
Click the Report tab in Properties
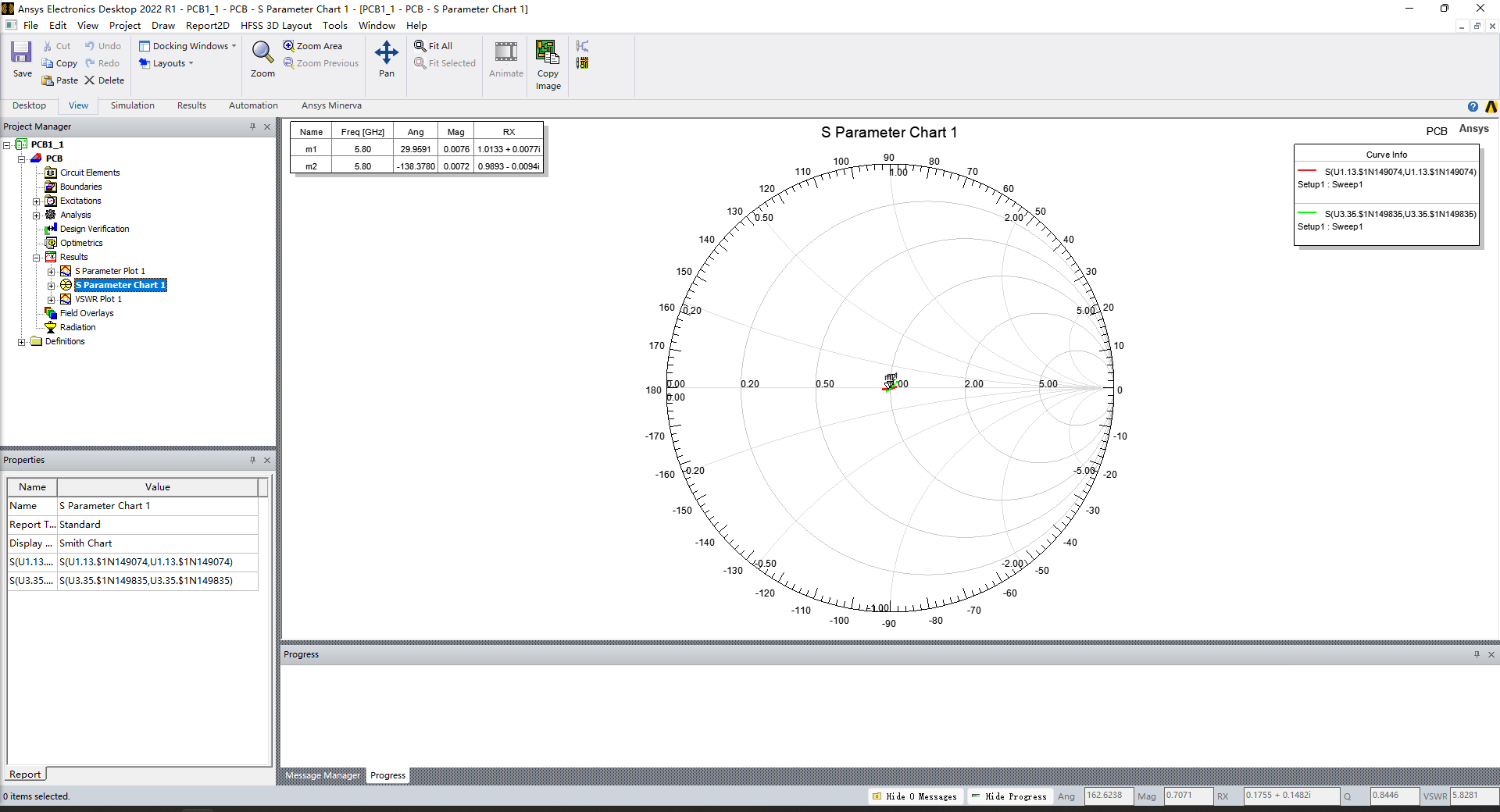25,775
